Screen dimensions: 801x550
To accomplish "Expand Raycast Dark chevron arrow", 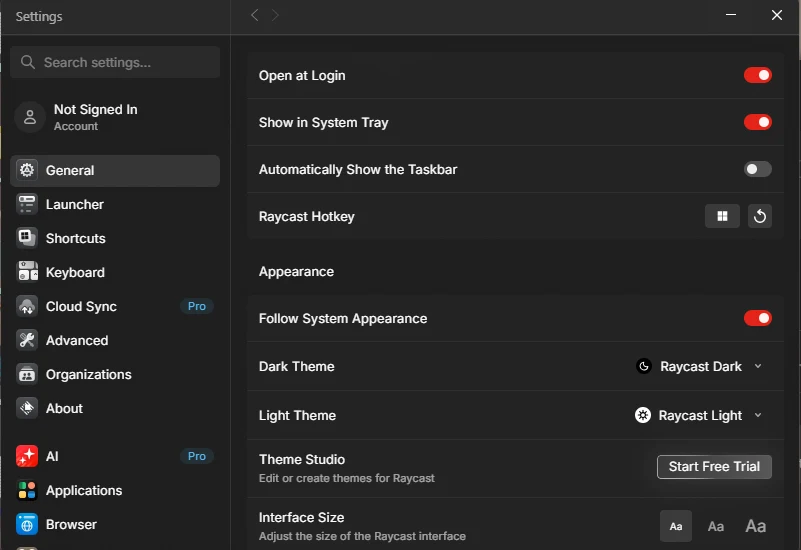I will click(x=758, y=366).
